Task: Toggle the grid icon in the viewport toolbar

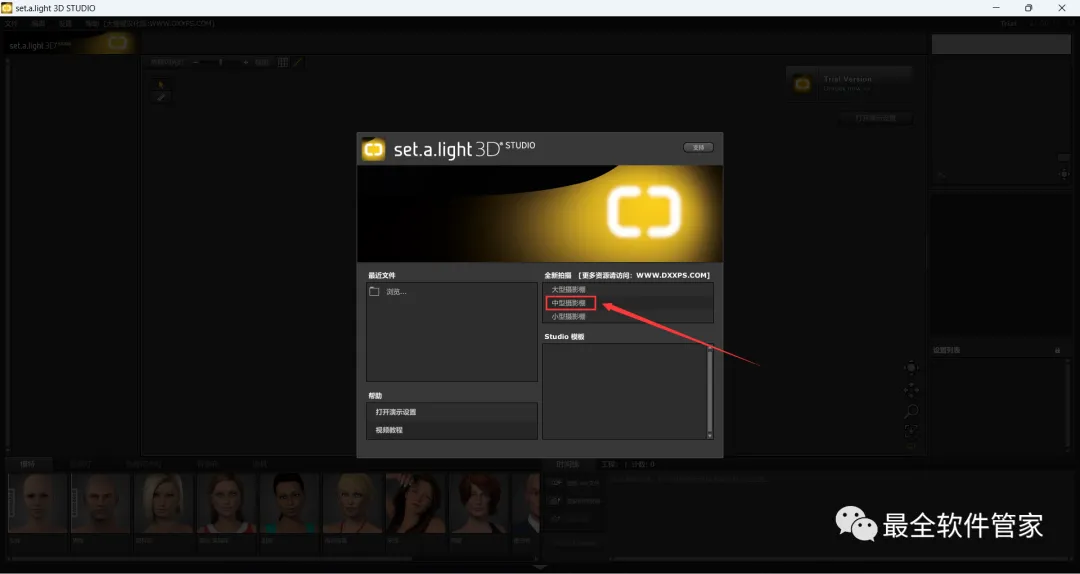Action: (x=282, y=63)
